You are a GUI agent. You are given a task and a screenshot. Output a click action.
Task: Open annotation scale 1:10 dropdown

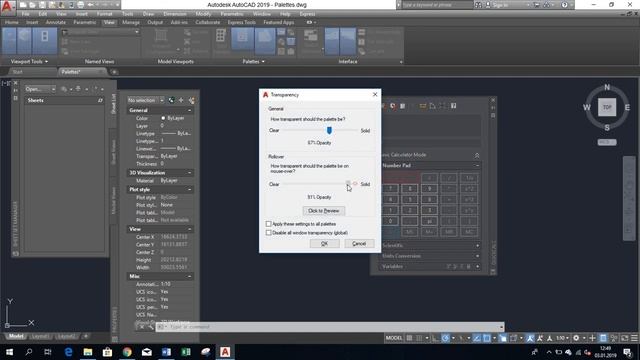point(562,338)
